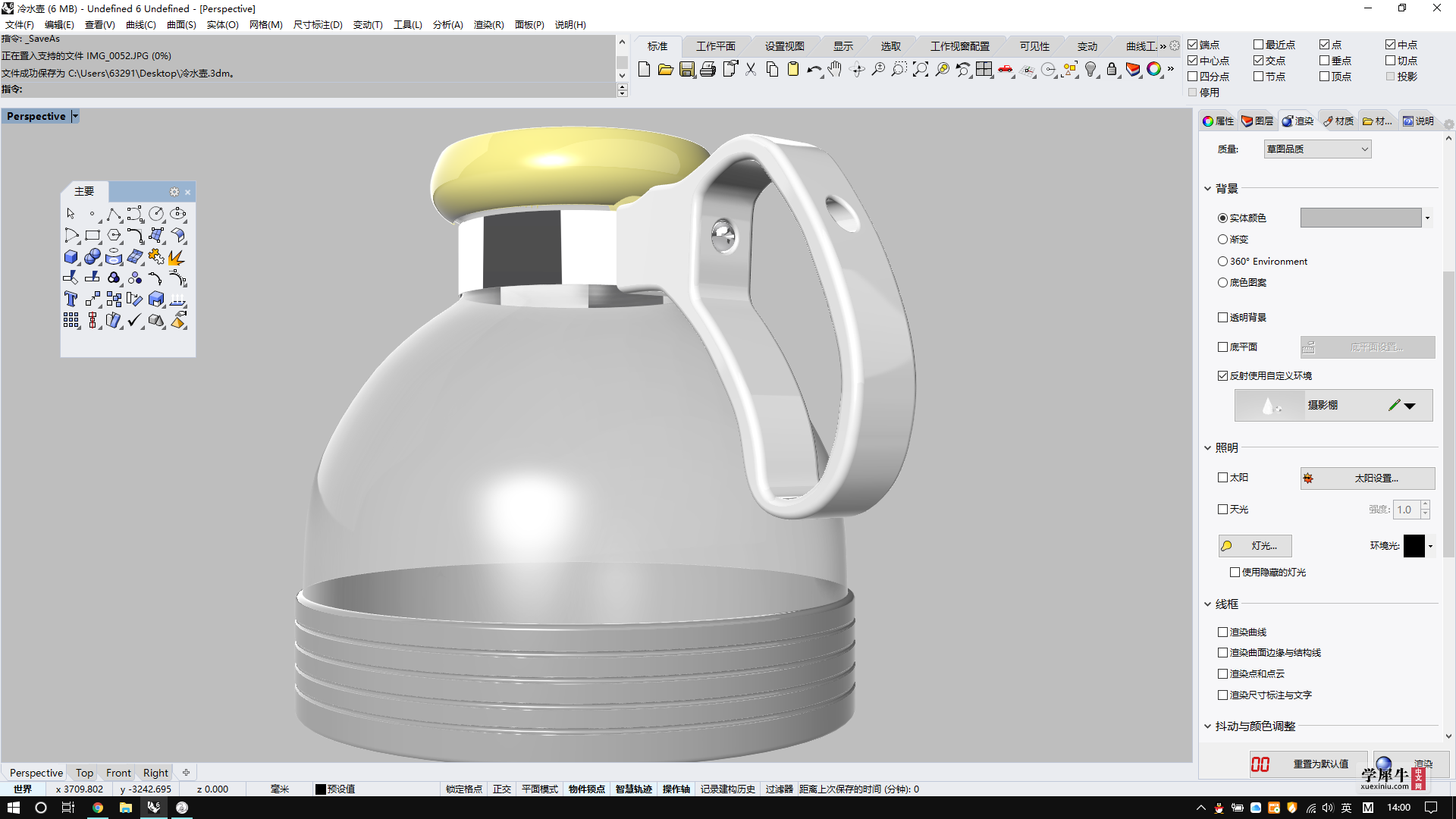Image resolution: width=1456 pixels, height=819 pixels.
Task: Open the 渲染(R) menu
Action: (489, 25)
